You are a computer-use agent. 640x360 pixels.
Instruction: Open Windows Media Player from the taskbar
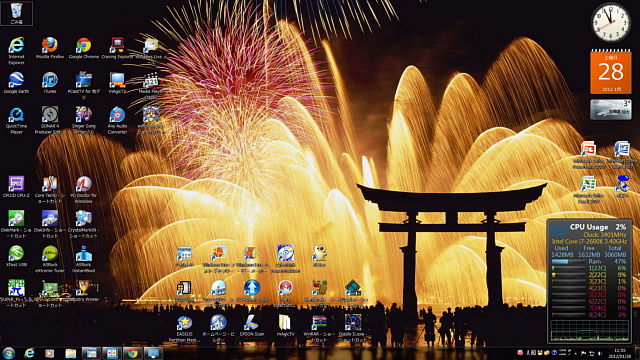tap(50, 353)
